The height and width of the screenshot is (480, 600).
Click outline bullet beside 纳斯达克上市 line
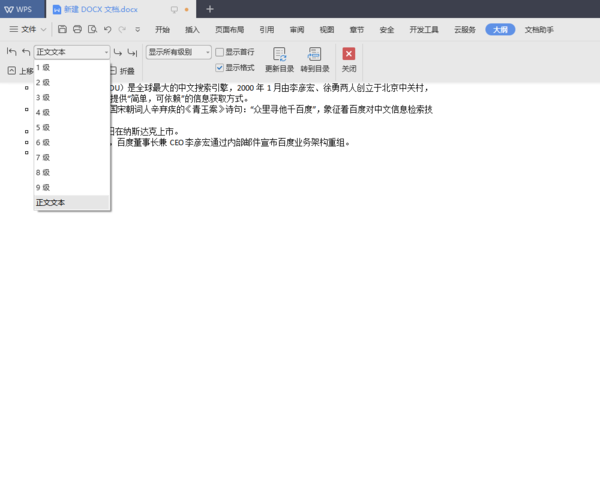point(26,132)
